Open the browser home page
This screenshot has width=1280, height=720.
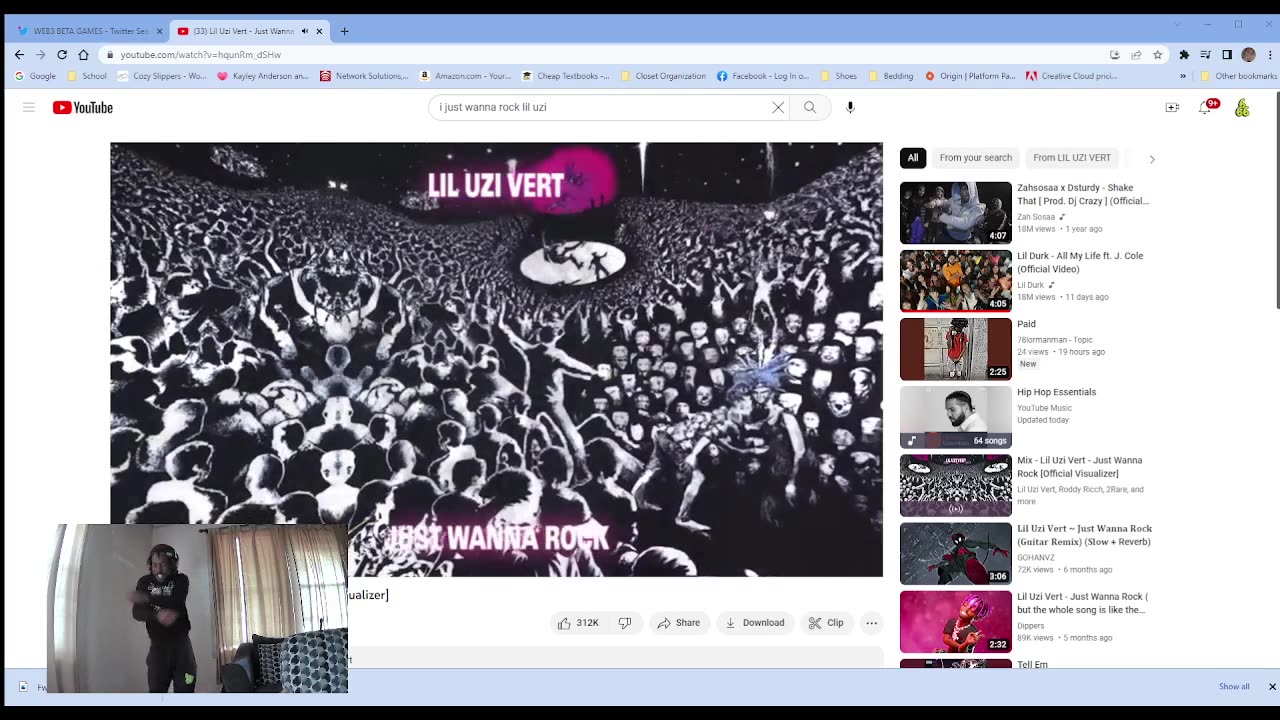point(84,55)
